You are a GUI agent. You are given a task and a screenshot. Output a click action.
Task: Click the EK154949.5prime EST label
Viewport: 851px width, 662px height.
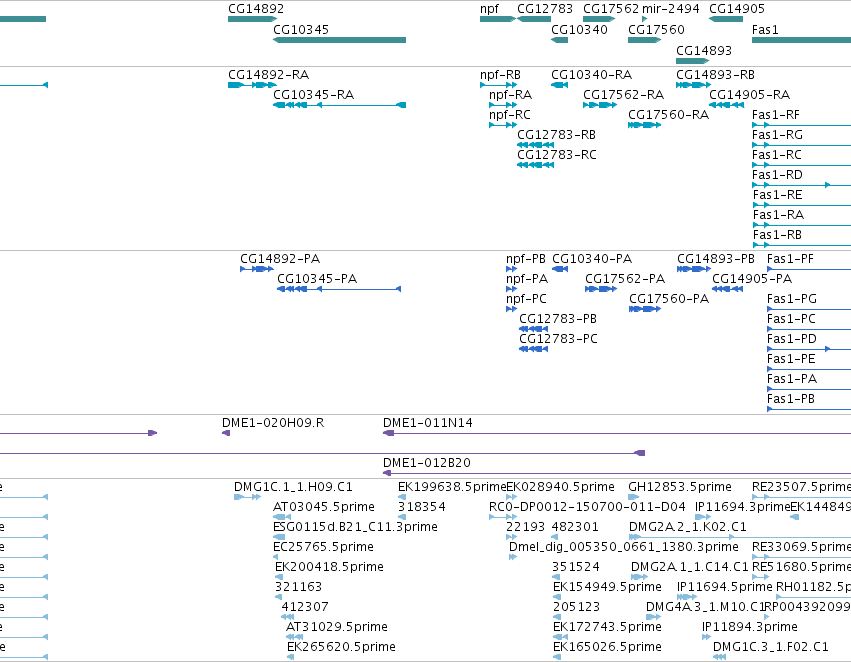click(x=607, y=588)
